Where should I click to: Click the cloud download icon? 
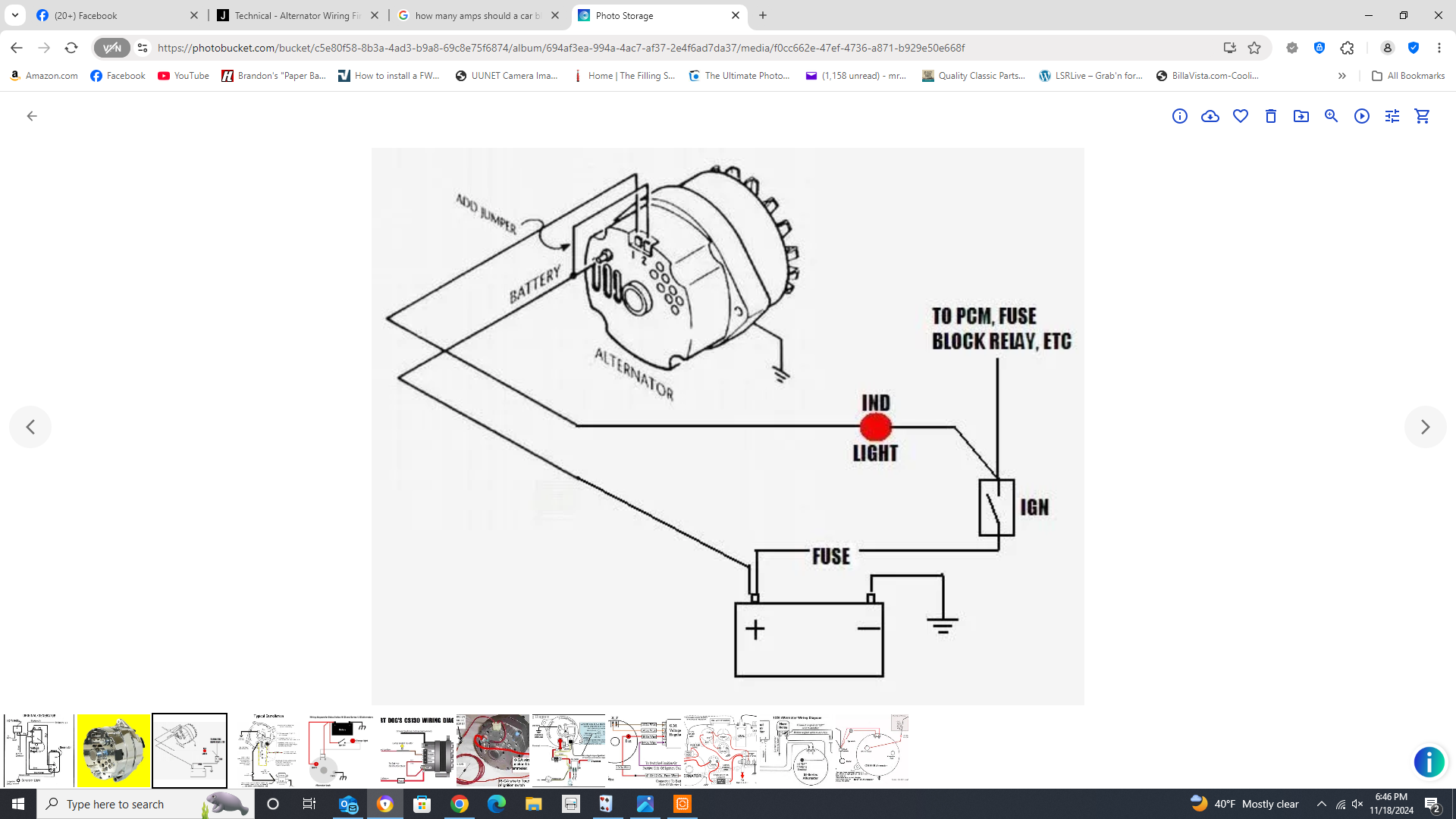click(x=1210, y=116)
